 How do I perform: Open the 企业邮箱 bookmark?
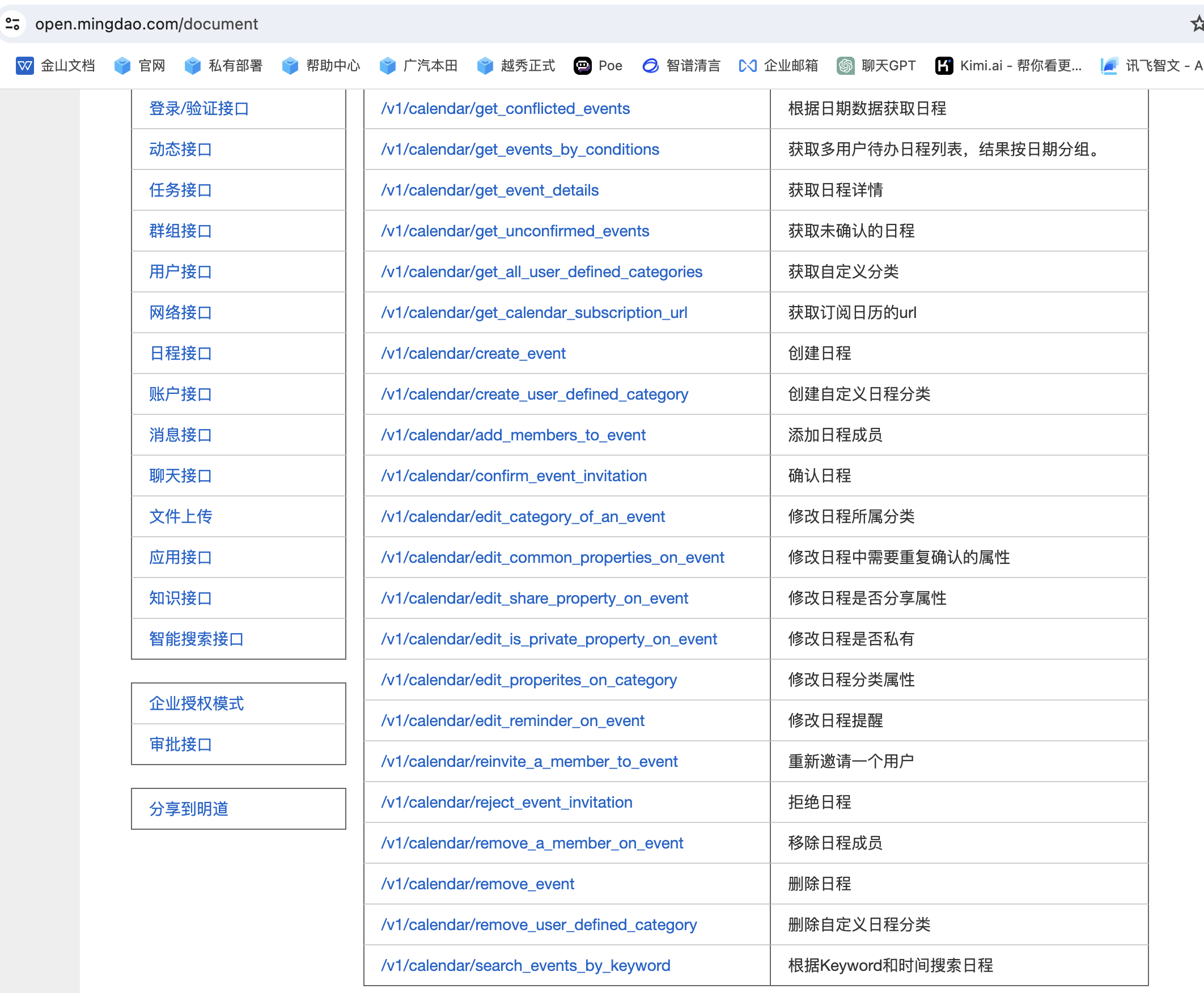click(x=778, y=66)
